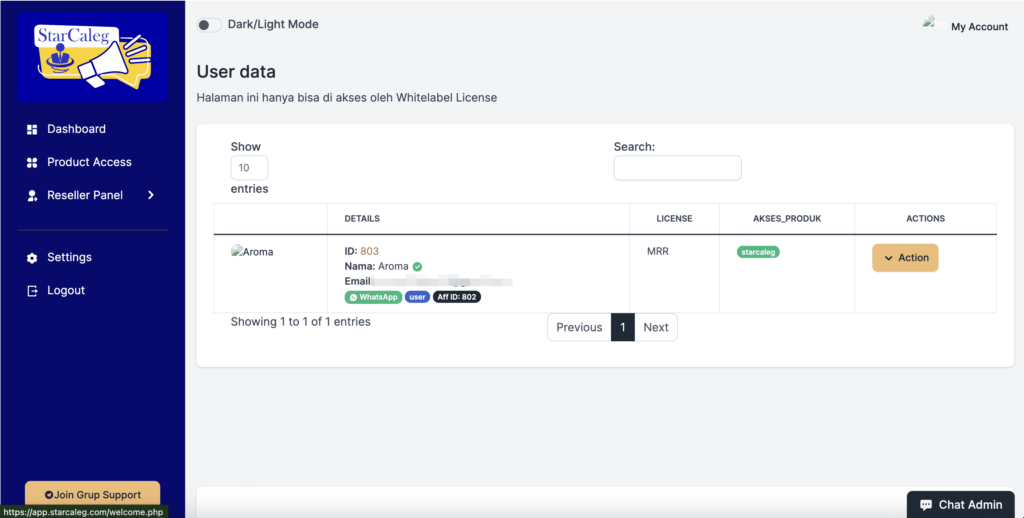This screenshot has width=1024, height=518.
Task: Click the Logout icon in sidebar
Action: click(31, 291)
